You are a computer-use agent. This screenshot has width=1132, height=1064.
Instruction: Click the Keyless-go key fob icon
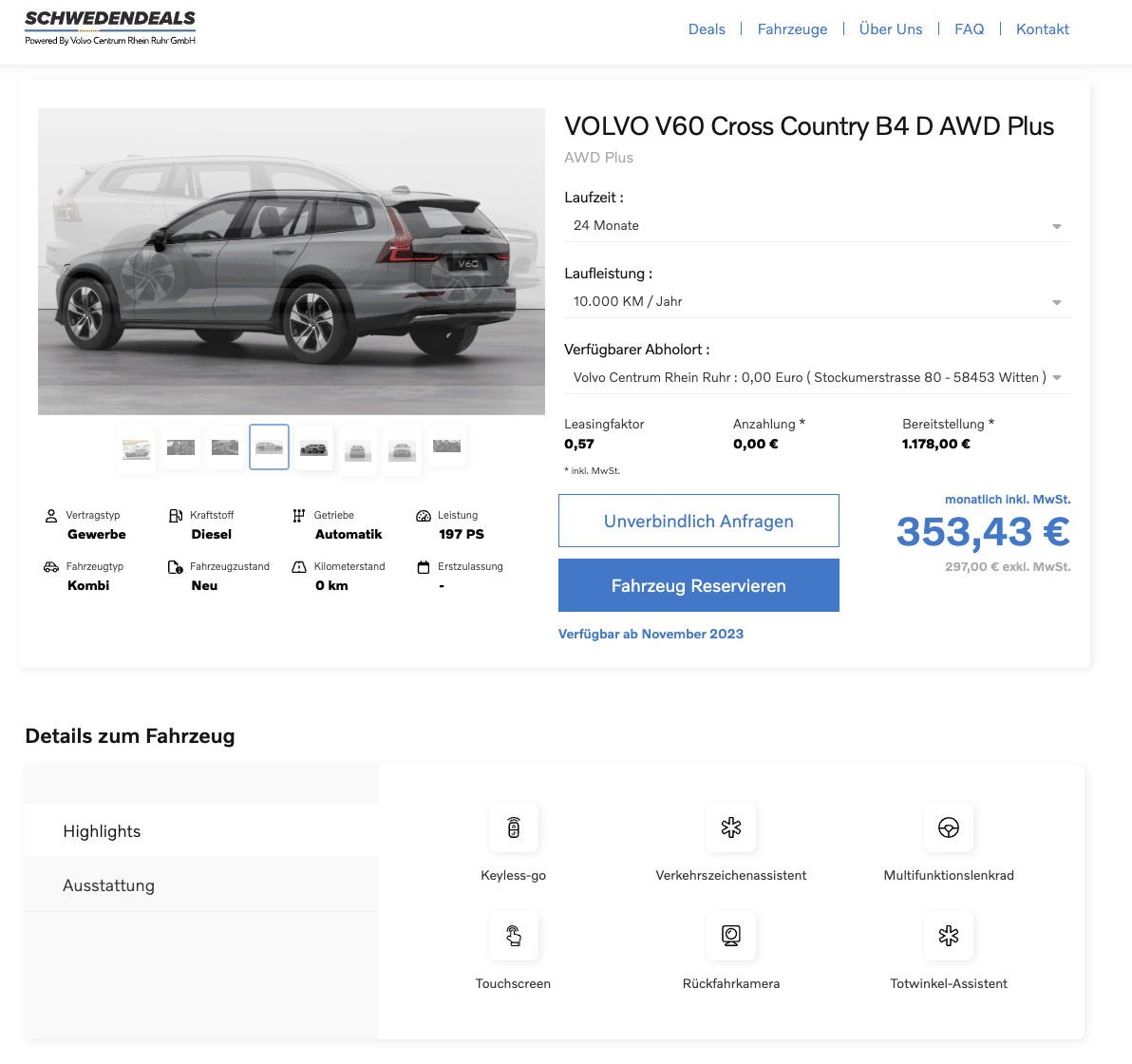pyautogui.click(x=514, y=827)
